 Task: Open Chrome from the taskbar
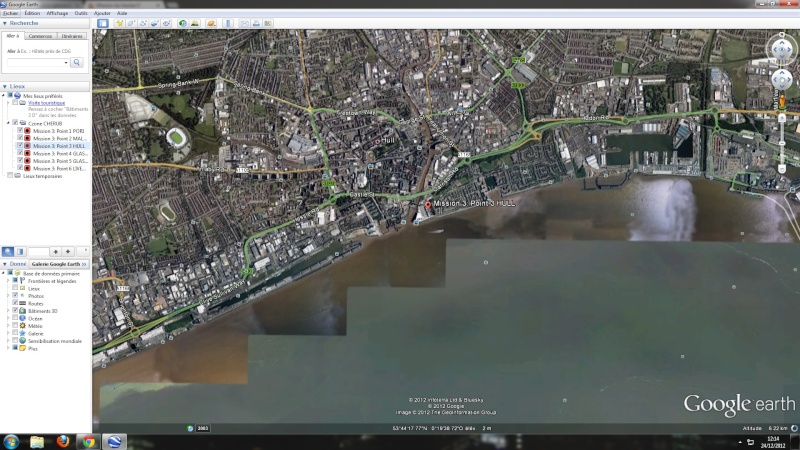[89, 441]
